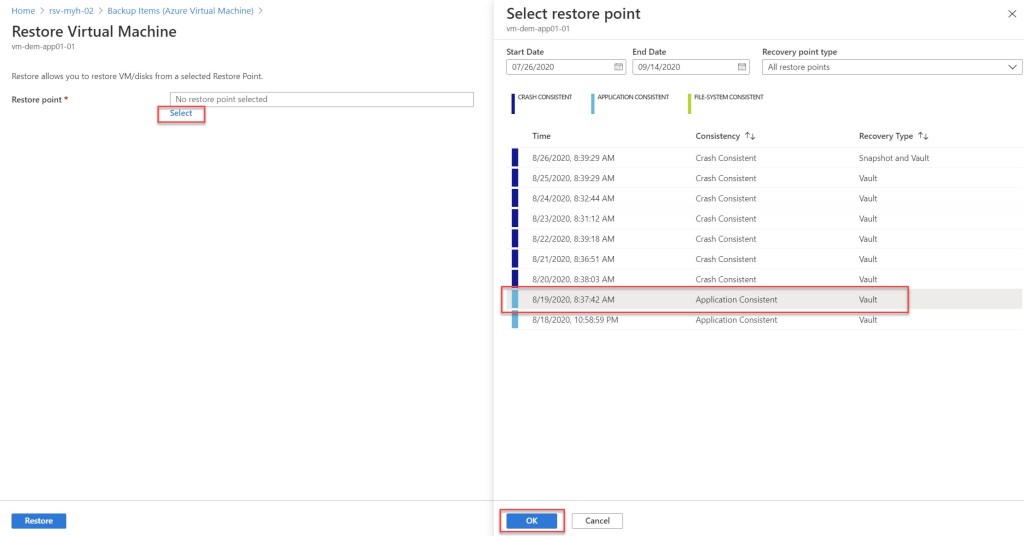The image size is (1024, 536).
Task: Open the End Date calendar picker icon
Action: pos(742,67)
